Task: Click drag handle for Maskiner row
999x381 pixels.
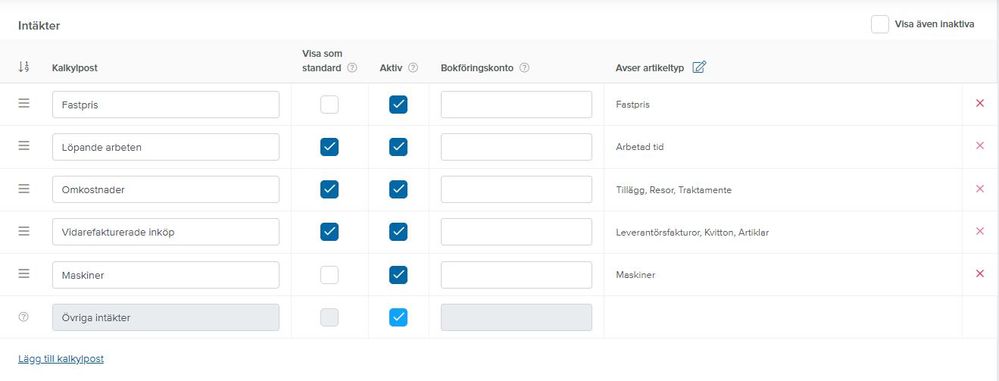Action: click(x=24, y=274)
